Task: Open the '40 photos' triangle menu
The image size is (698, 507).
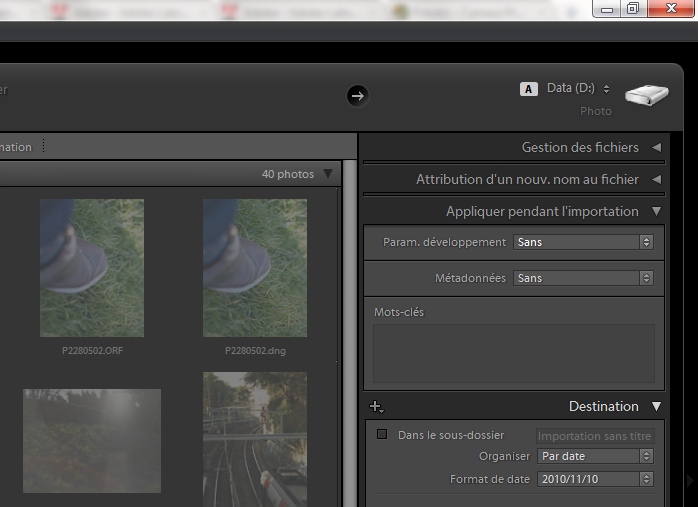Action: pos(327,174)
